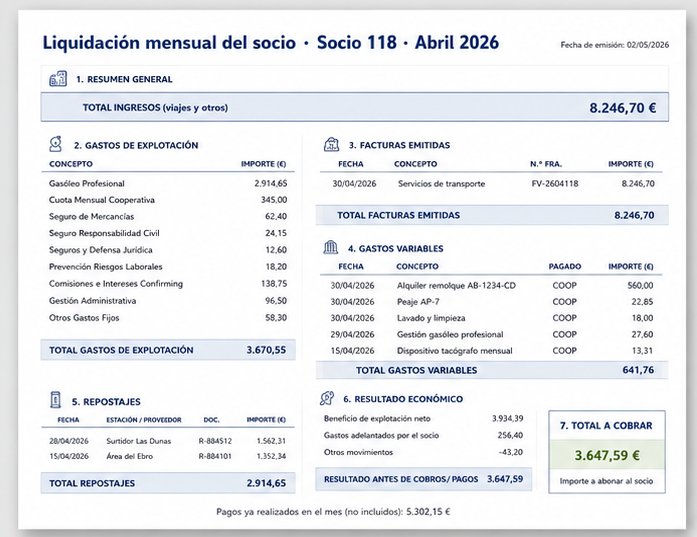Click the 'Gestión Administrativa' row
Screen dimensions: 697x537
(168, 301)
